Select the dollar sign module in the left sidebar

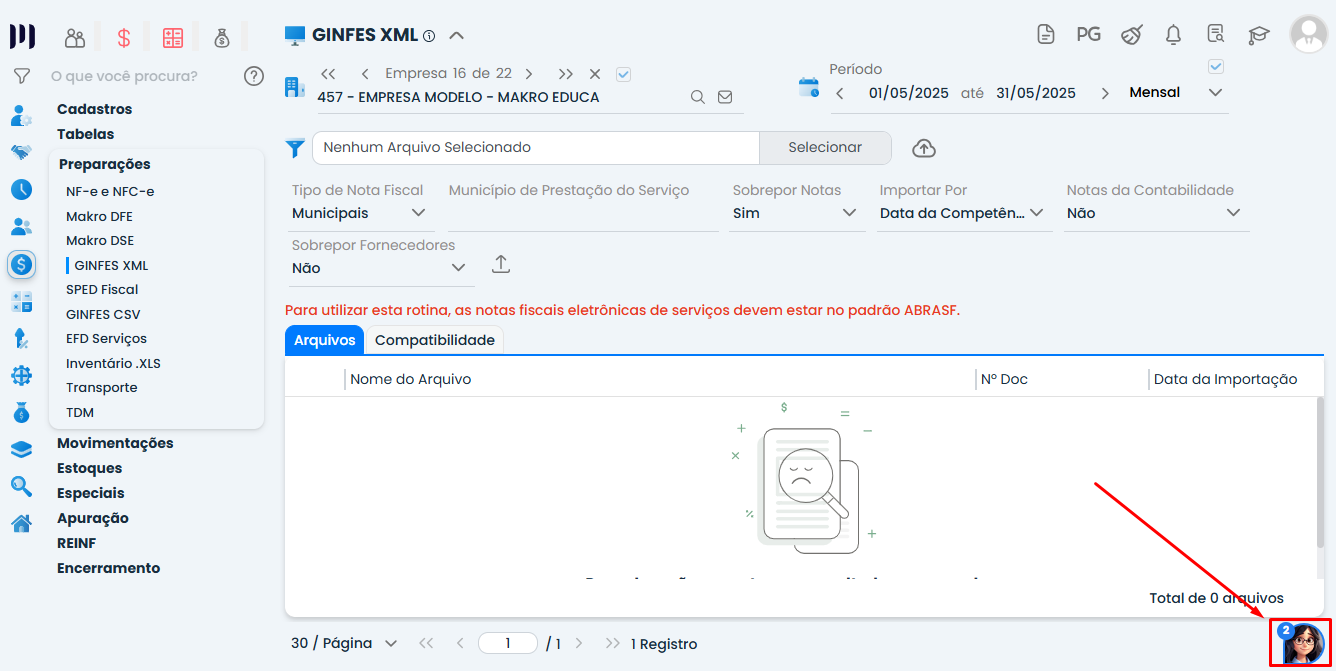point(21,264)
